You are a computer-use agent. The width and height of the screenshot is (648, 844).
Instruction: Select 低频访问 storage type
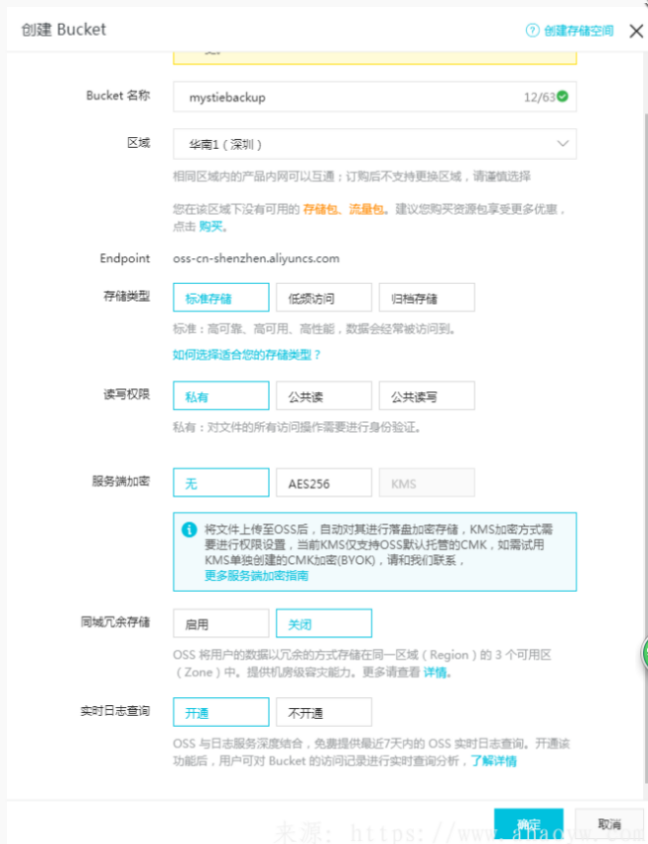pos(324,298)
